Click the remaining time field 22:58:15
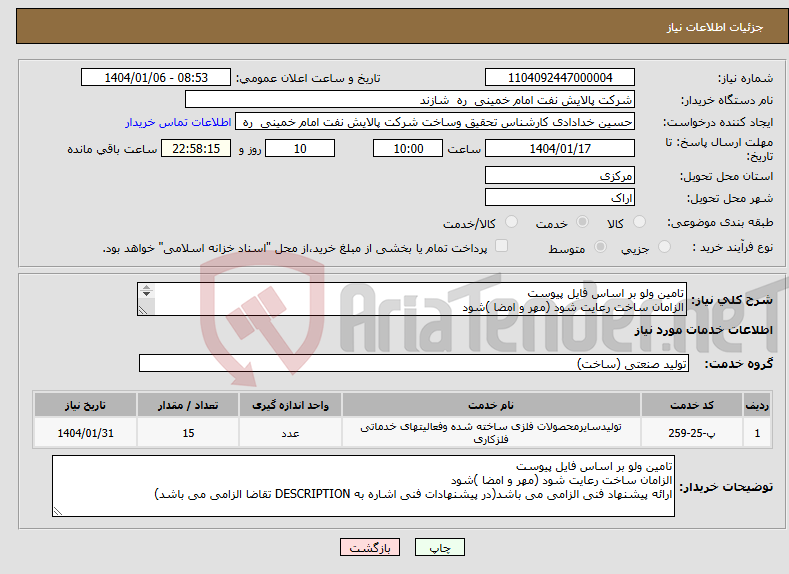 coord(196,148)
